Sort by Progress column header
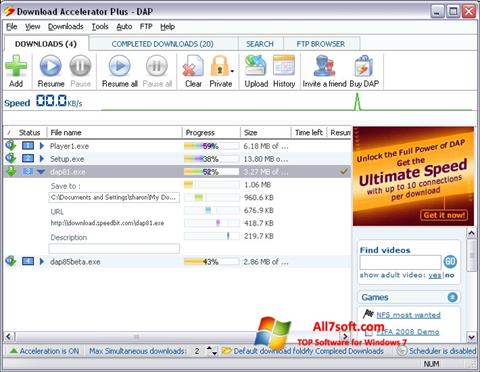The height and width of the screenshot is (372, 480). point(211,132)
